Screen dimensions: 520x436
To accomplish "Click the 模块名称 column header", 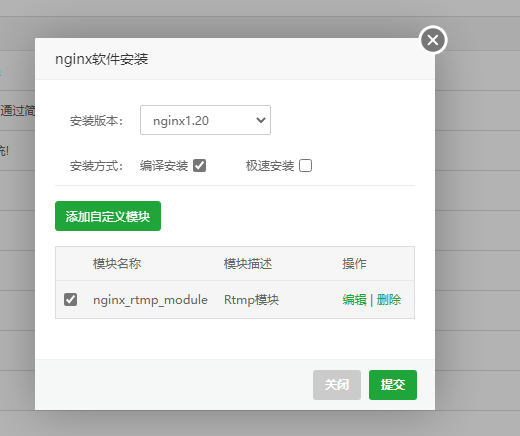I will (117, 264).
